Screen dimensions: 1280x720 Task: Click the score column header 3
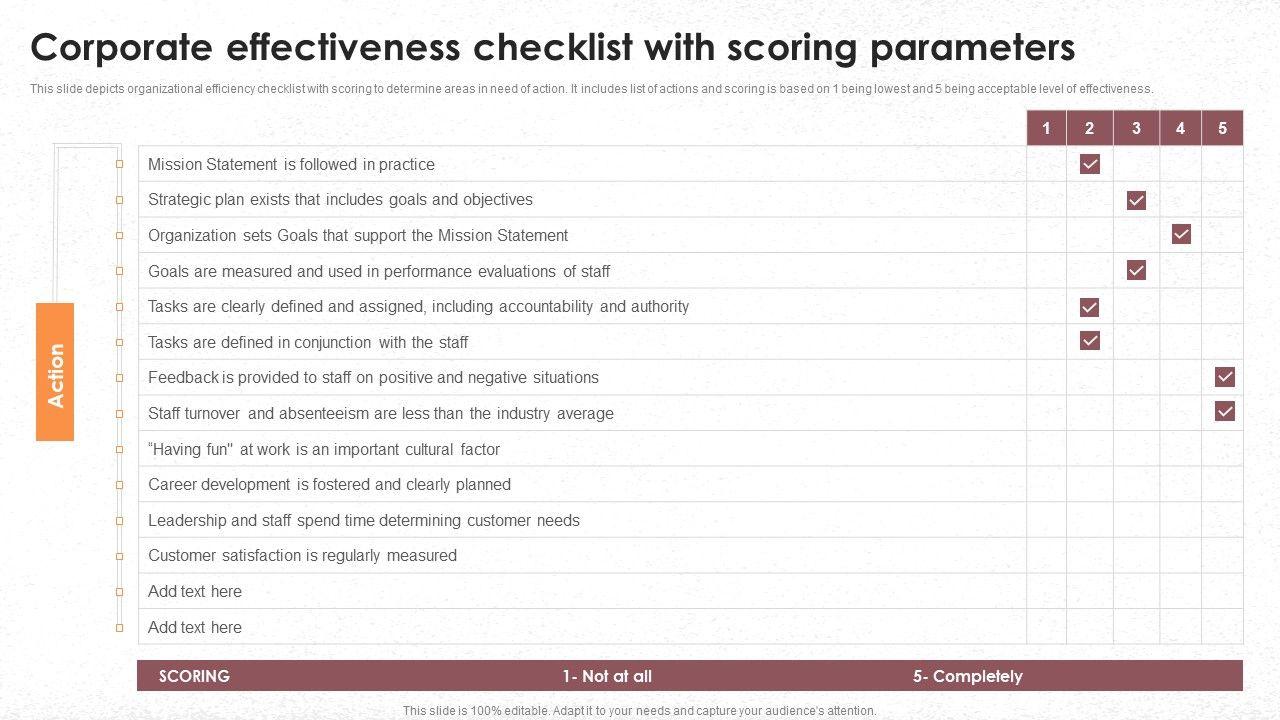(1136, 128)
